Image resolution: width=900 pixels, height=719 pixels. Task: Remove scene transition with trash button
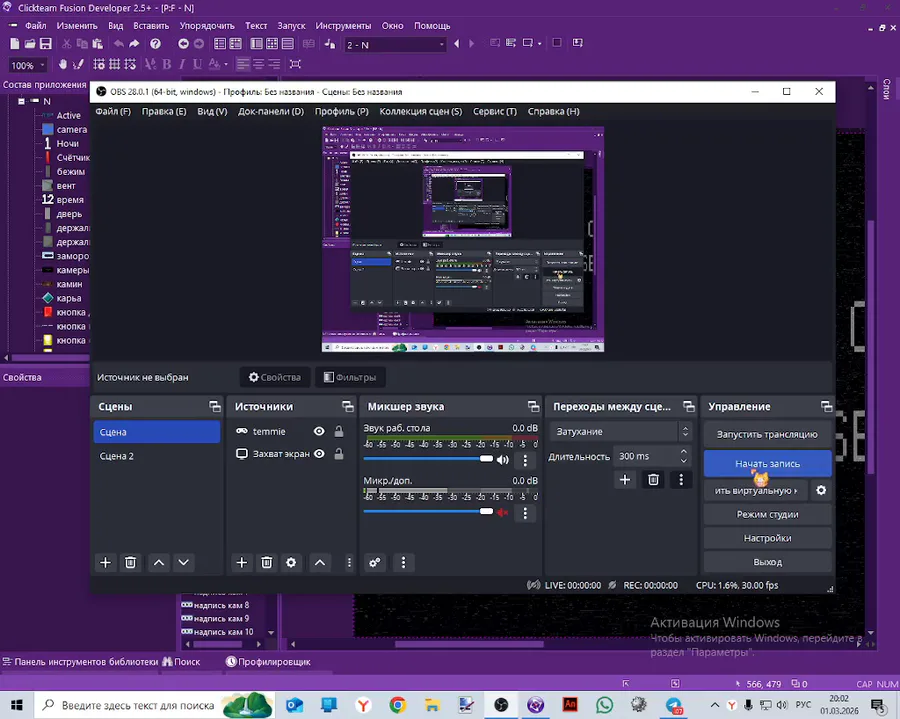(653, 480)
